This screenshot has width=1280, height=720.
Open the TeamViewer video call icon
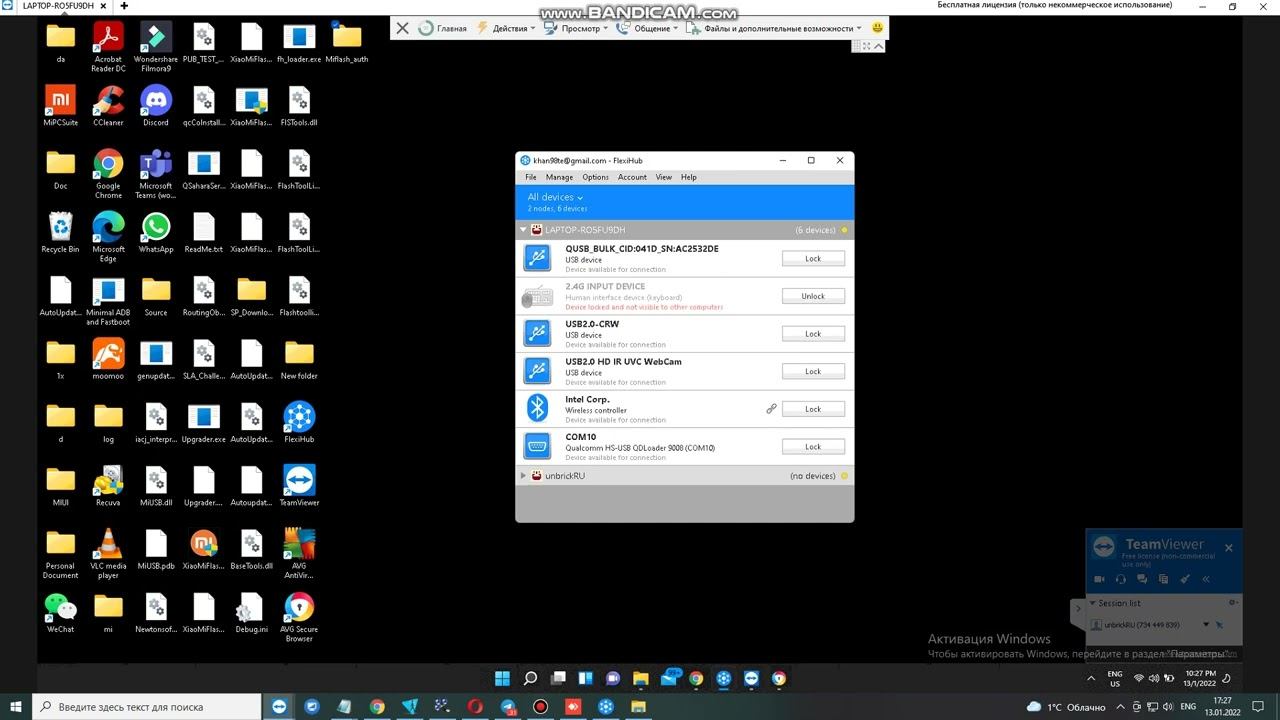coord(1100,579)
